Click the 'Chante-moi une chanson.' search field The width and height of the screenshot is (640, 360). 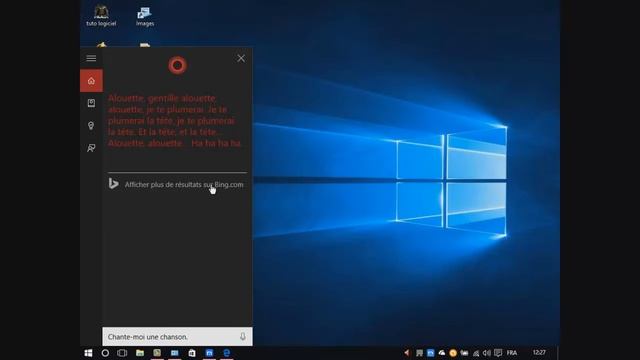click(177, 337)
